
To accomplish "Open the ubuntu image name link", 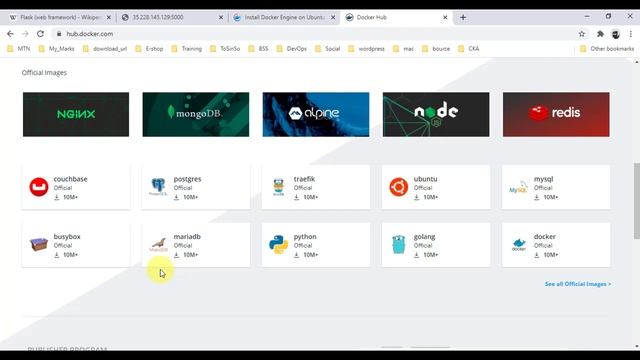I will (x=425, y=179).
